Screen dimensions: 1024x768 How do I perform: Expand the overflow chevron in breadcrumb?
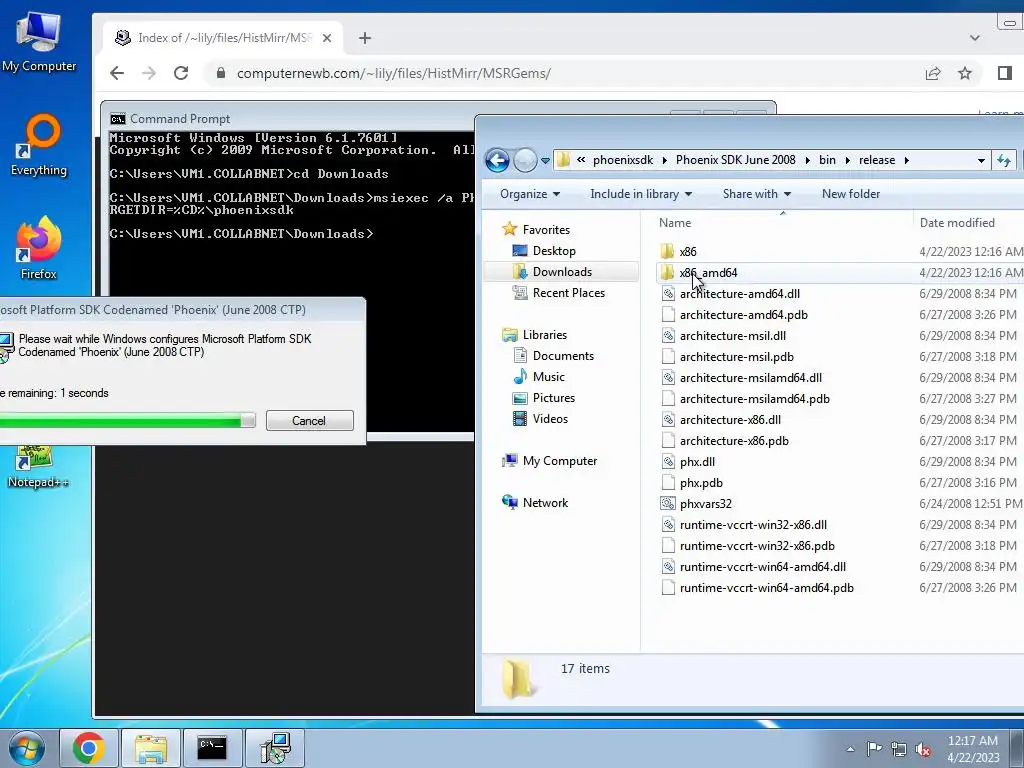tap(581, 159)
